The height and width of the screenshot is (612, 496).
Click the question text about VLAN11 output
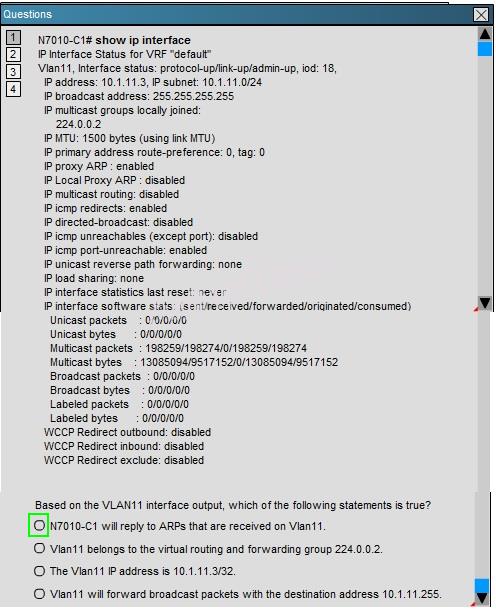(233, 505)
